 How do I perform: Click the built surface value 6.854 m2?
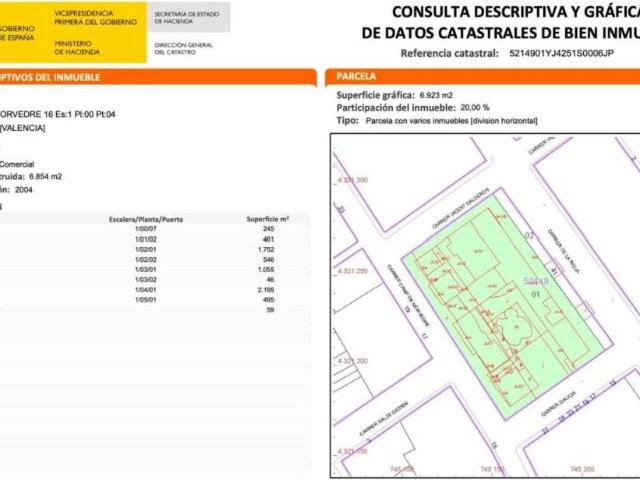(x=45, y=177)
